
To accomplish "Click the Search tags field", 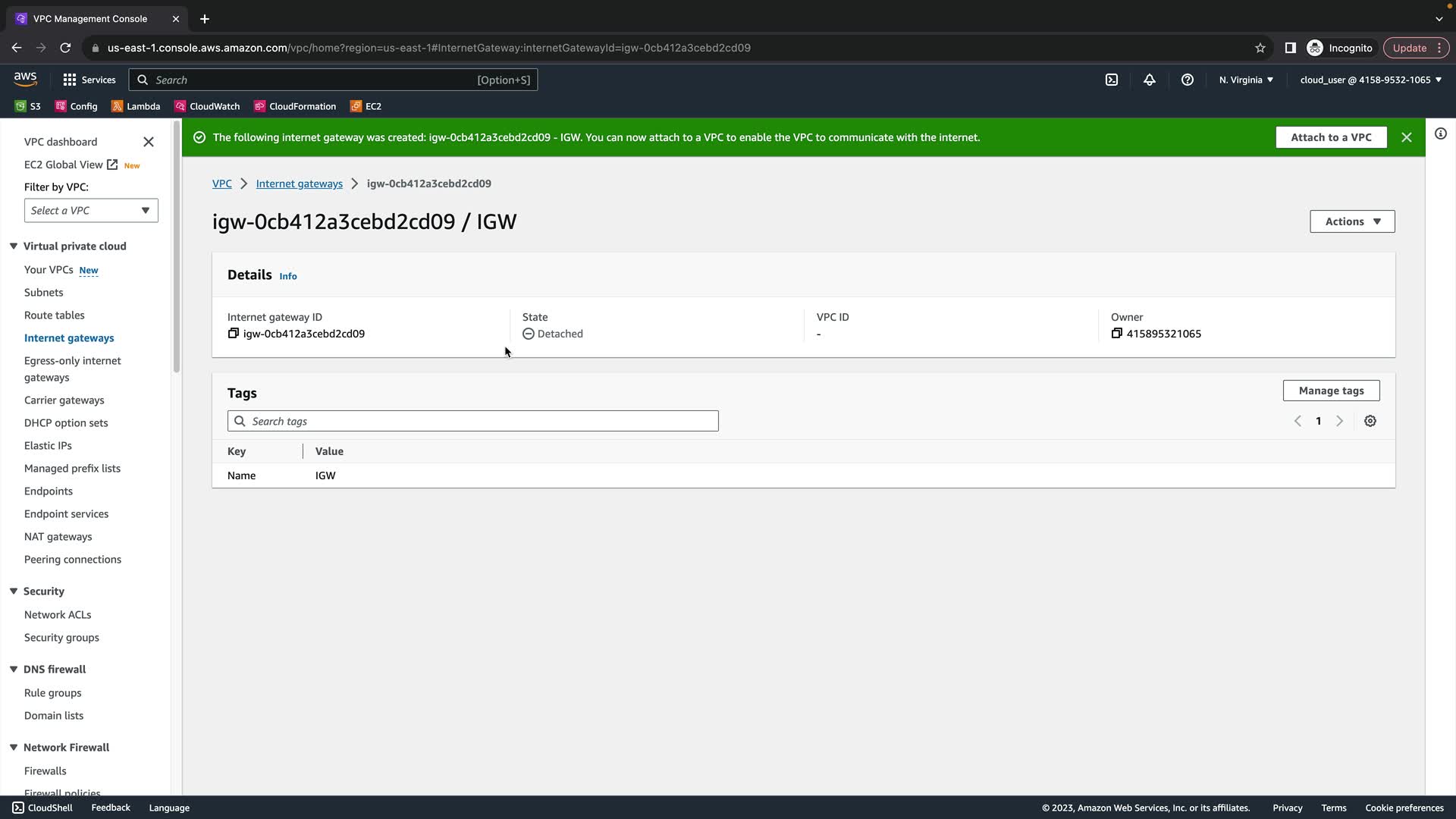I will [473, 421].
